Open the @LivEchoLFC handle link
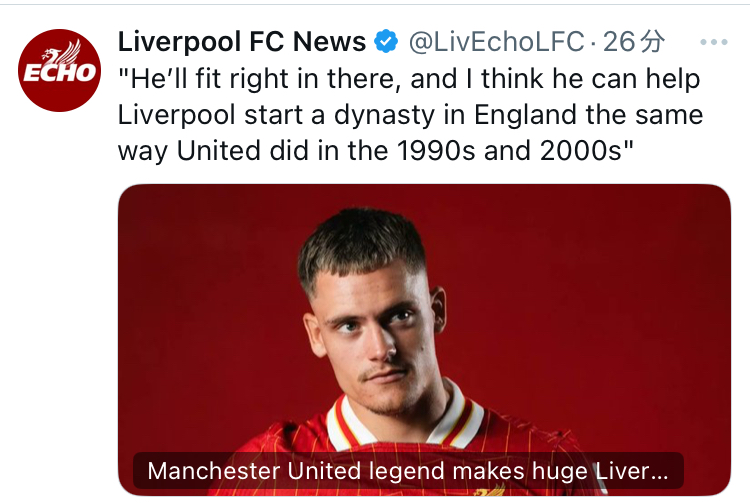 click(x=496, y=42)
